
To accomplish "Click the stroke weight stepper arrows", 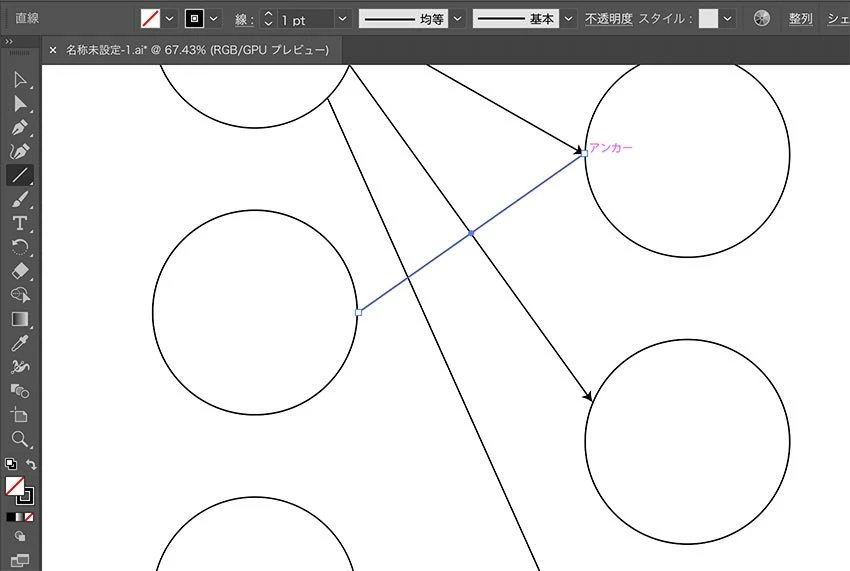I will click(x=268, y=18).
